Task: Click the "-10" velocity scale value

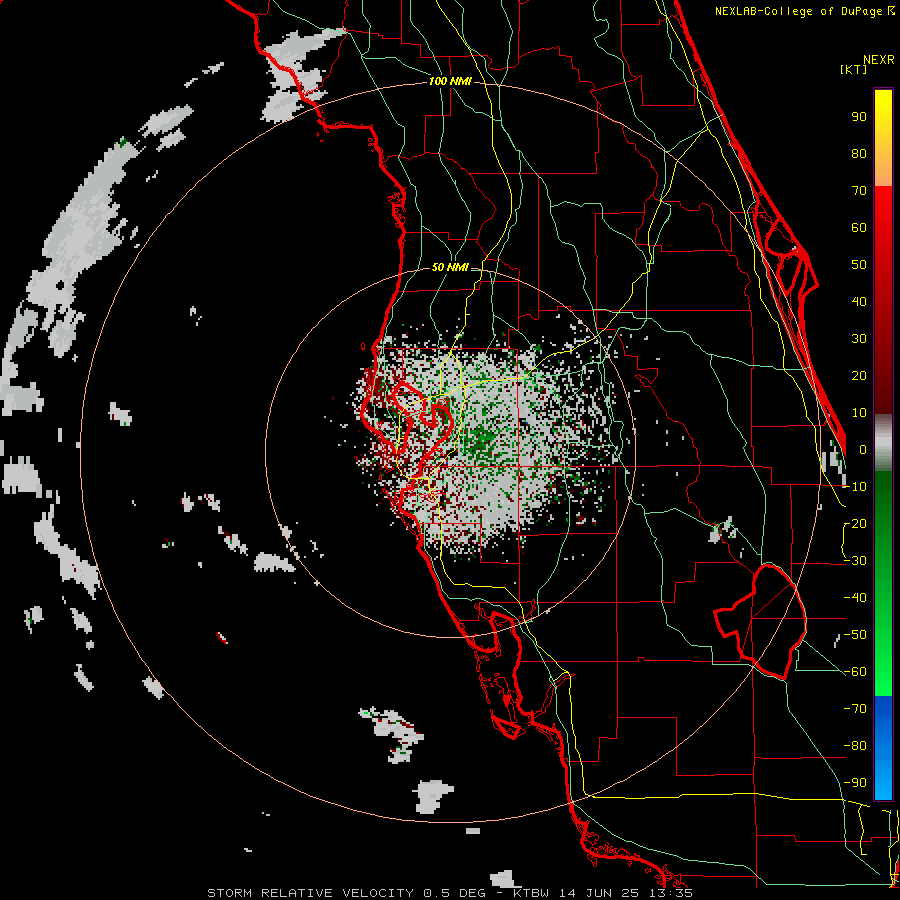Action: coord(855,487)
